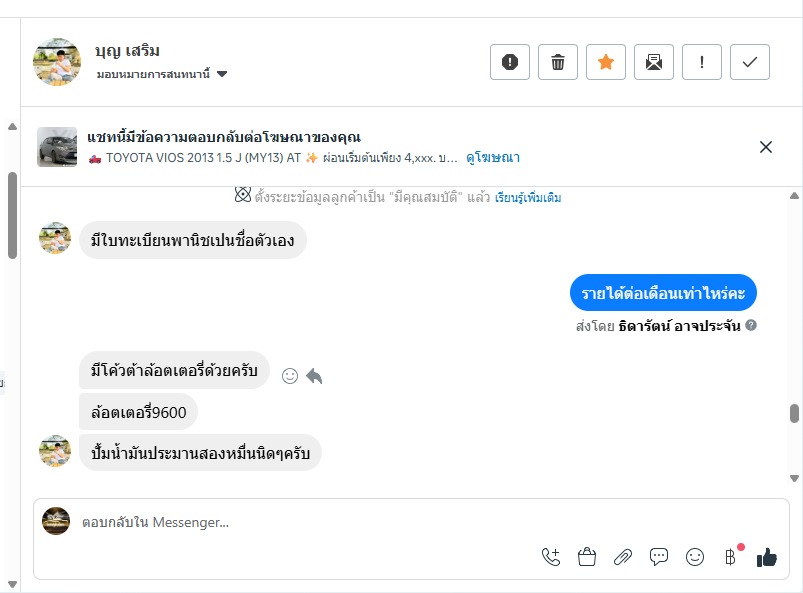Image resolution: width=803 pixels, height=593 pixels.
Task: Click the reply in Messenger text box
Action: click(300, 522)
